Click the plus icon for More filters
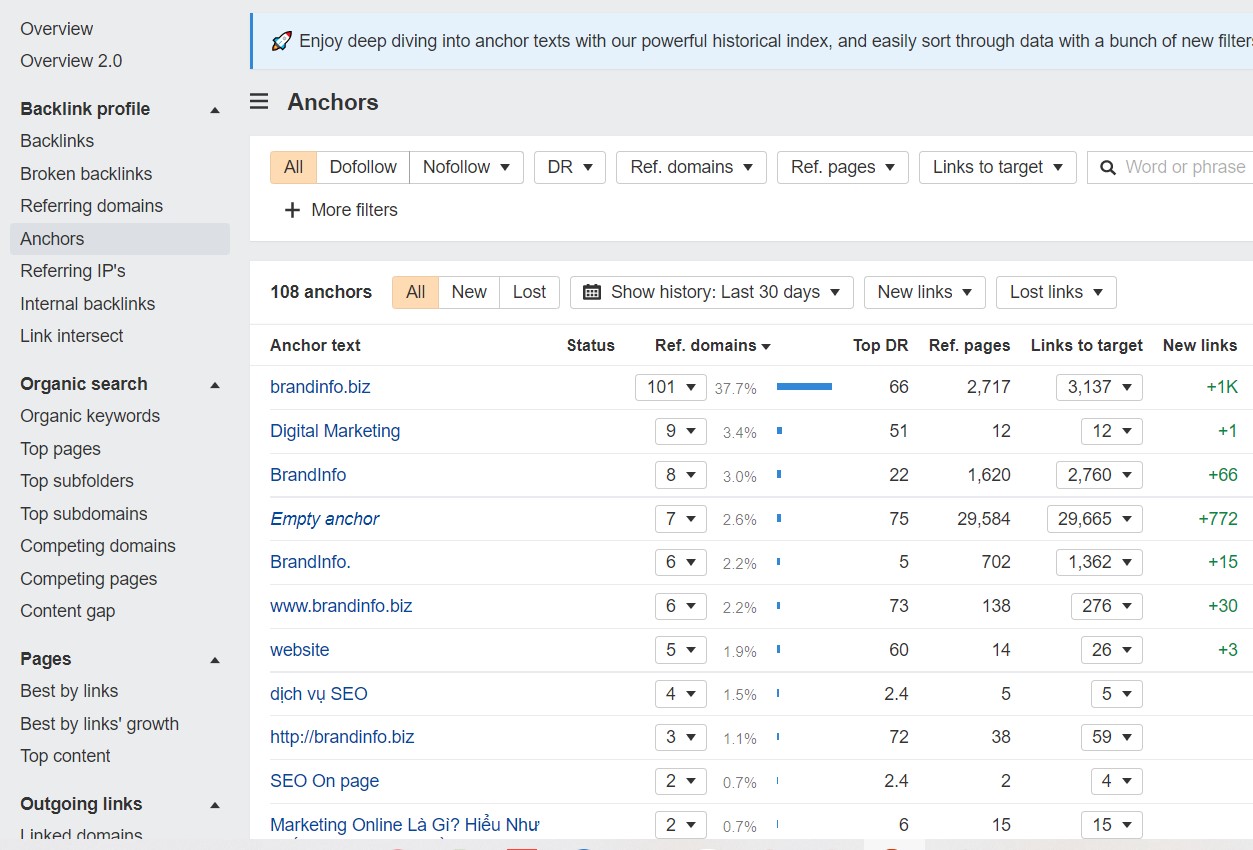 click(292, 210)
